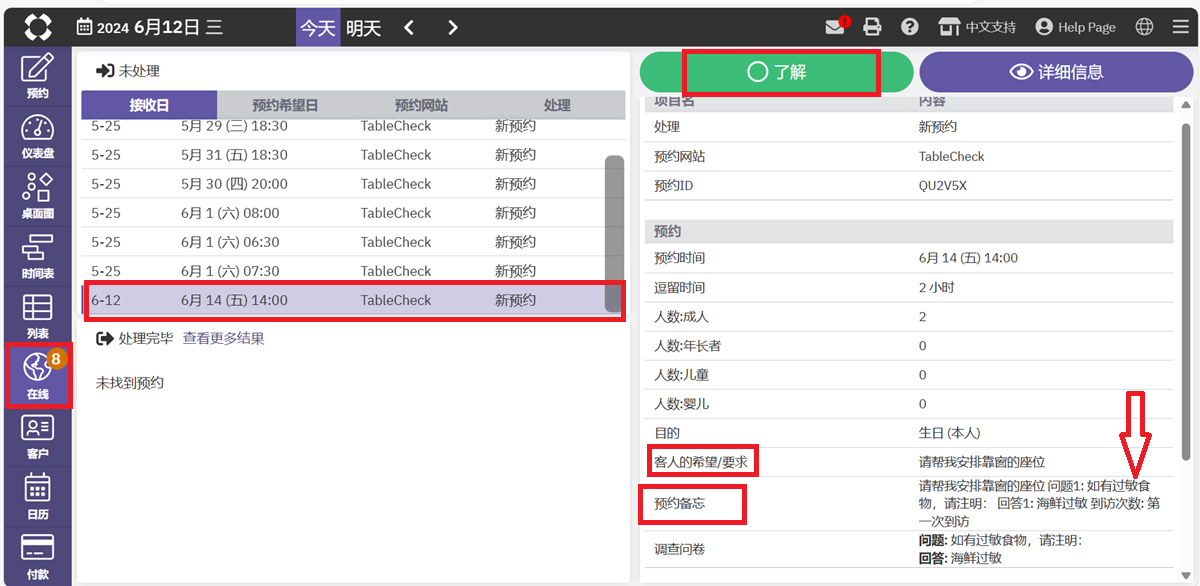Click TableCheck value in detail panel

coord(951,156)
